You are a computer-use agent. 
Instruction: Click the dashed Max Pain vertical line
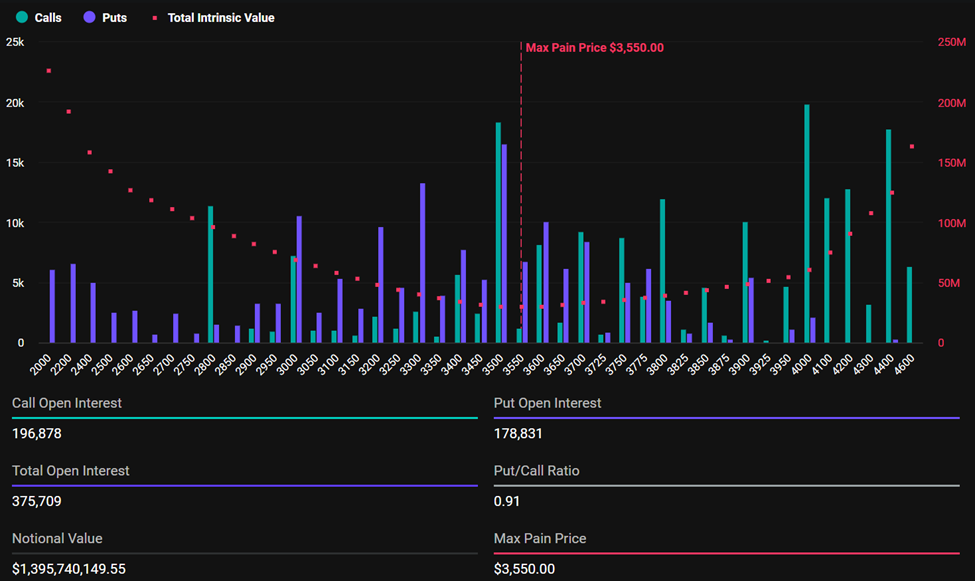tap(521, 200)
